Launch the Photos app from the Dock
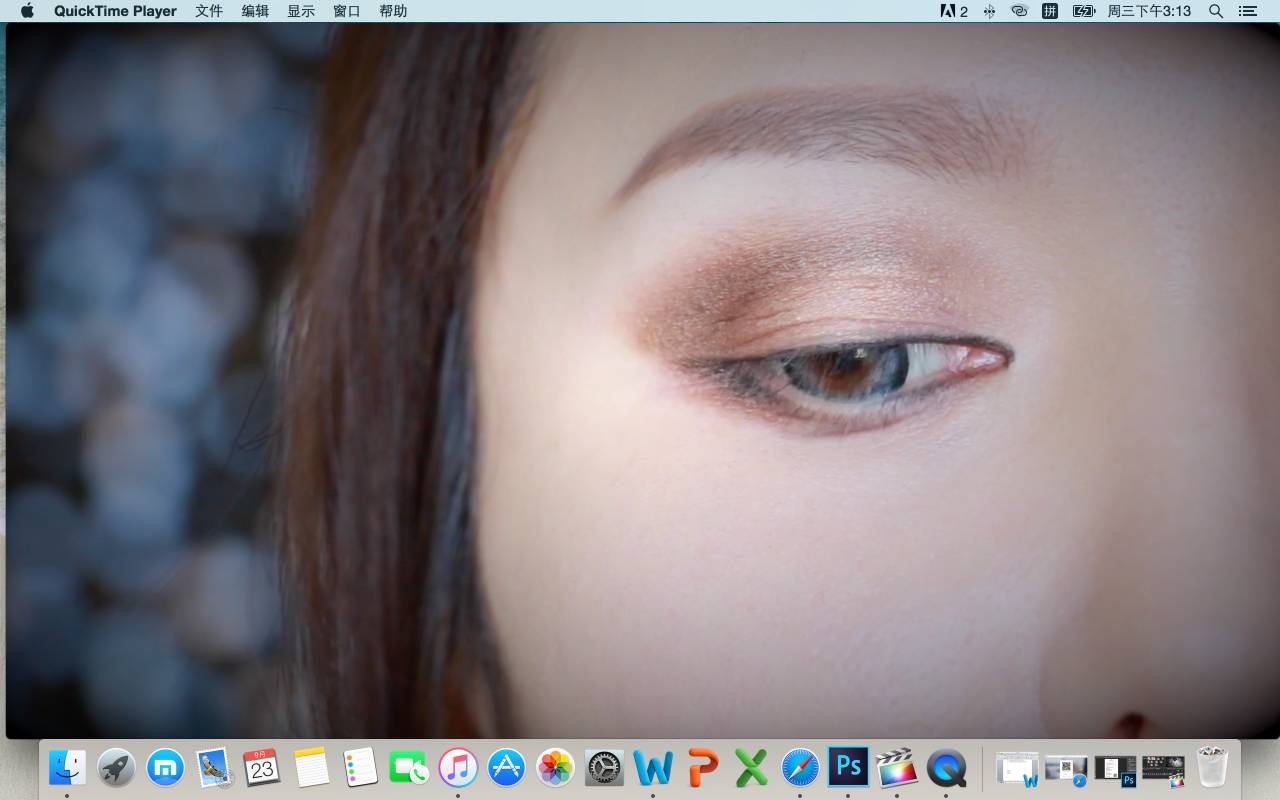 click(x=555, y=768)
